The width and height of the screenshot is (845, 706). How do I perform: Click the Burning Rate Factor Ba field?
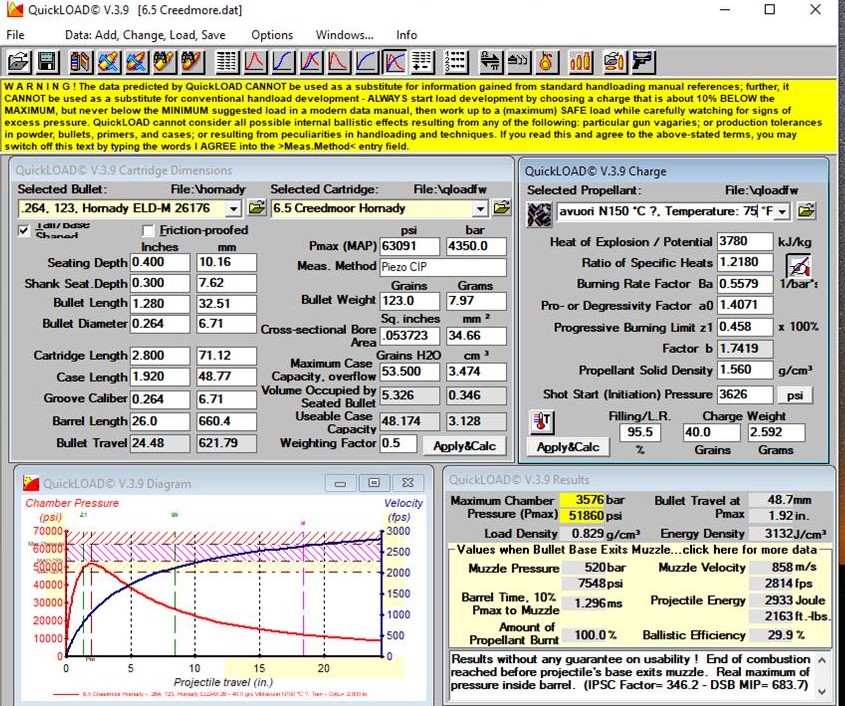coord(745,284)
